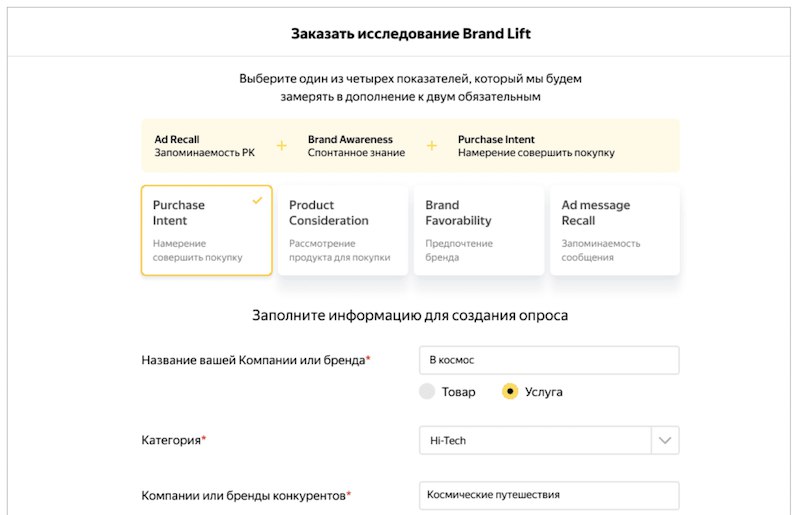Select the Purchase Intent metric card
Image resolution: width=800 pixels, height=515 pixels.
(207, 230)
